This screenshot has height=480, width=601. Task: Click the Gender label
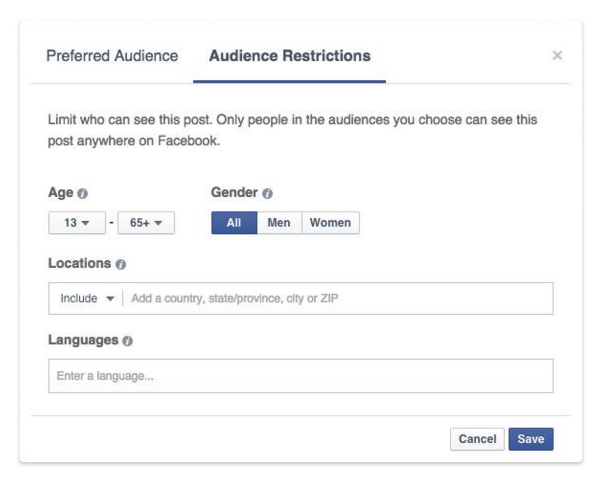coord(234,192)
